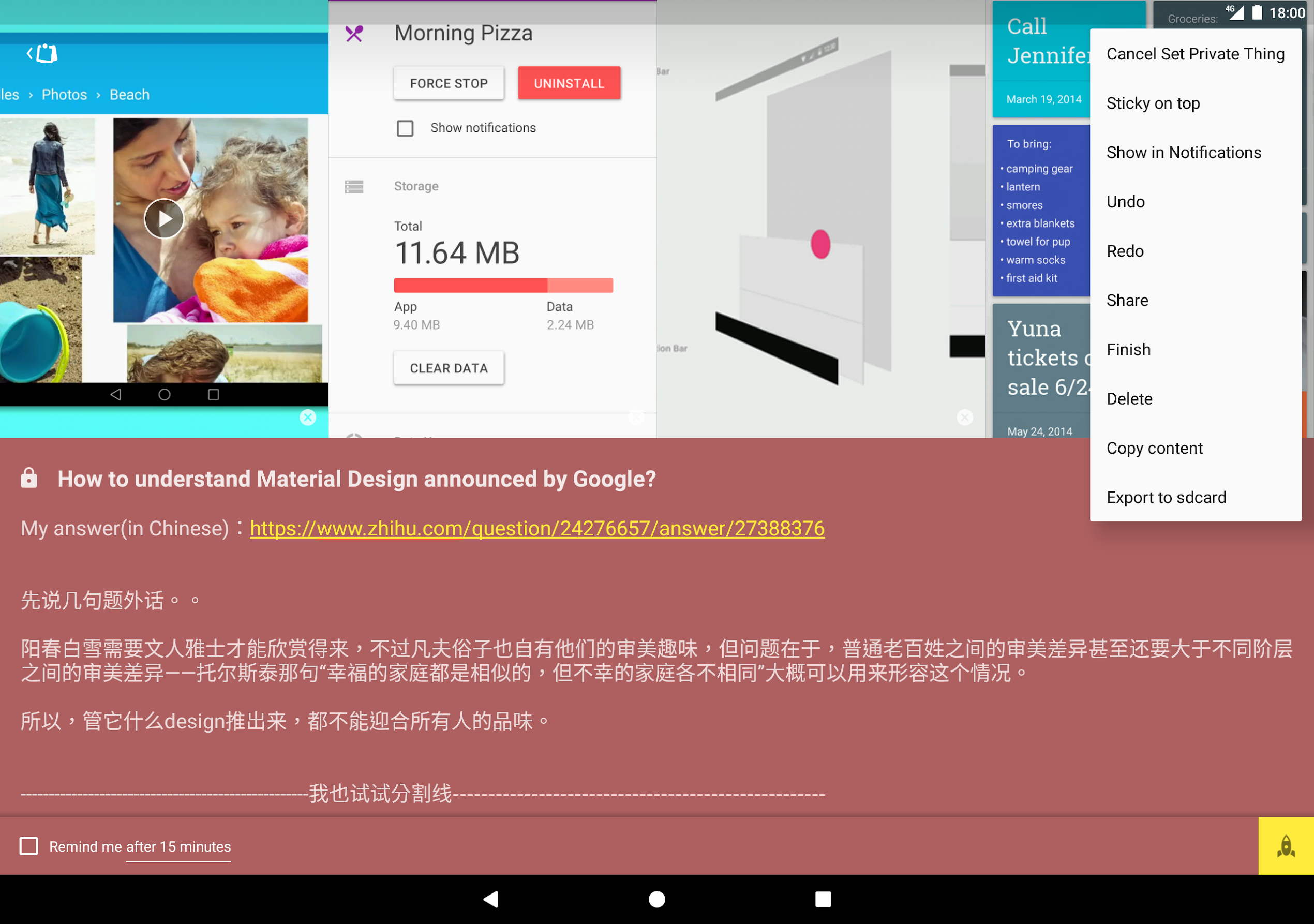
Task: Play the video in beach photo
Action: (163, 219)
